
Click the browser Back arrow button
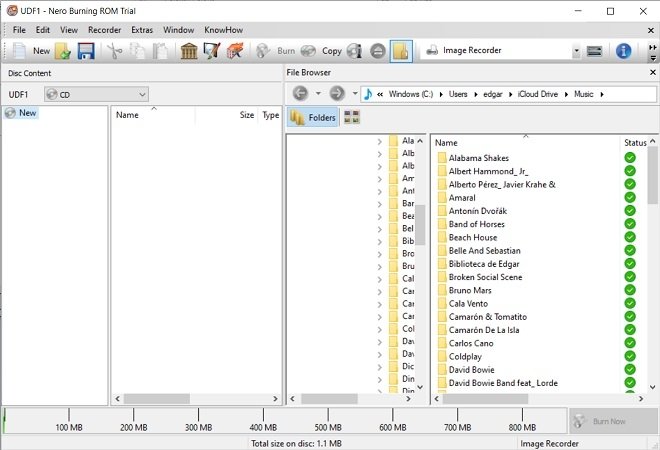(300, 93)
